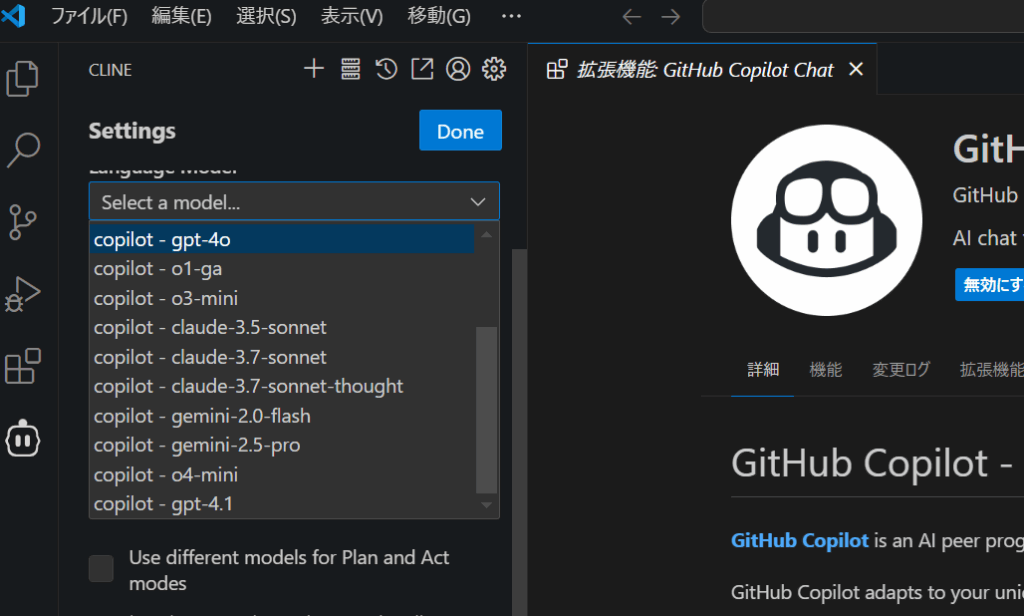Screen dimensions: 1024x616
Task: Open the Cline robot icon in activity bar
Action: point(23,438)
